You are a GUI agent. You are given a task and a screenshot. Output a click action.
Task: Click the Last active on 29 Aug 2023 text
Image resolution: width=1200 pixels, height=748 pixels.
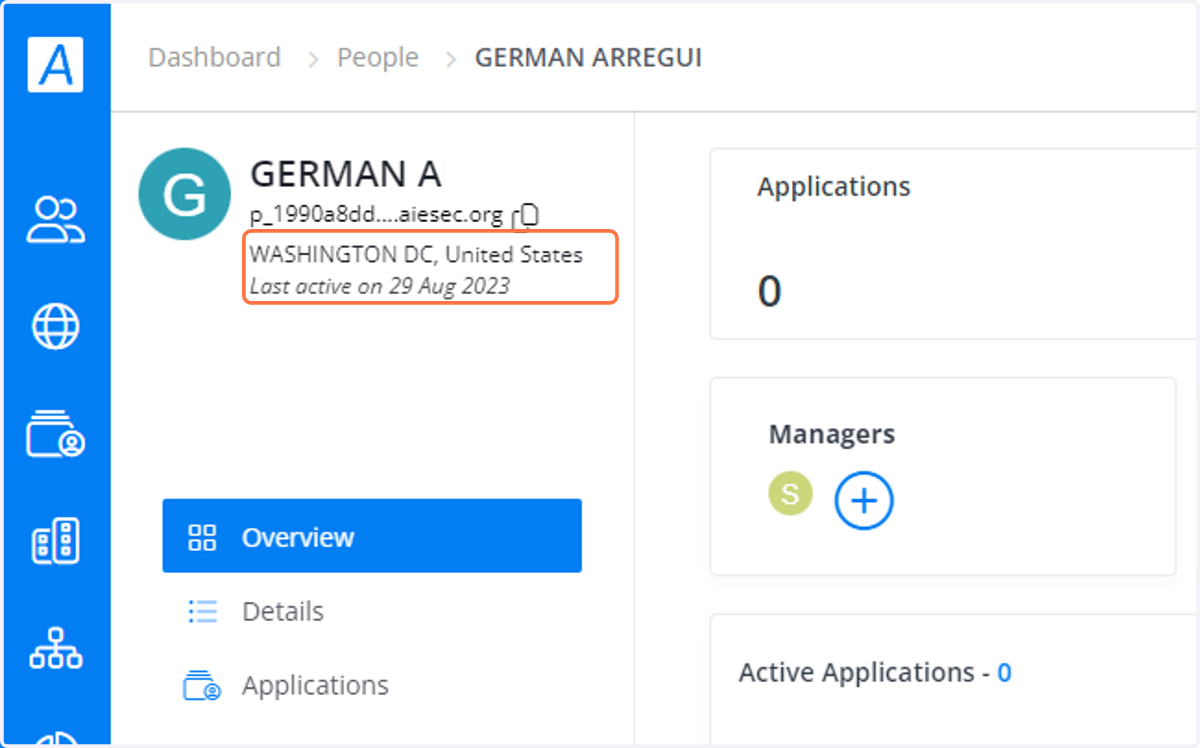pos(380,286)
